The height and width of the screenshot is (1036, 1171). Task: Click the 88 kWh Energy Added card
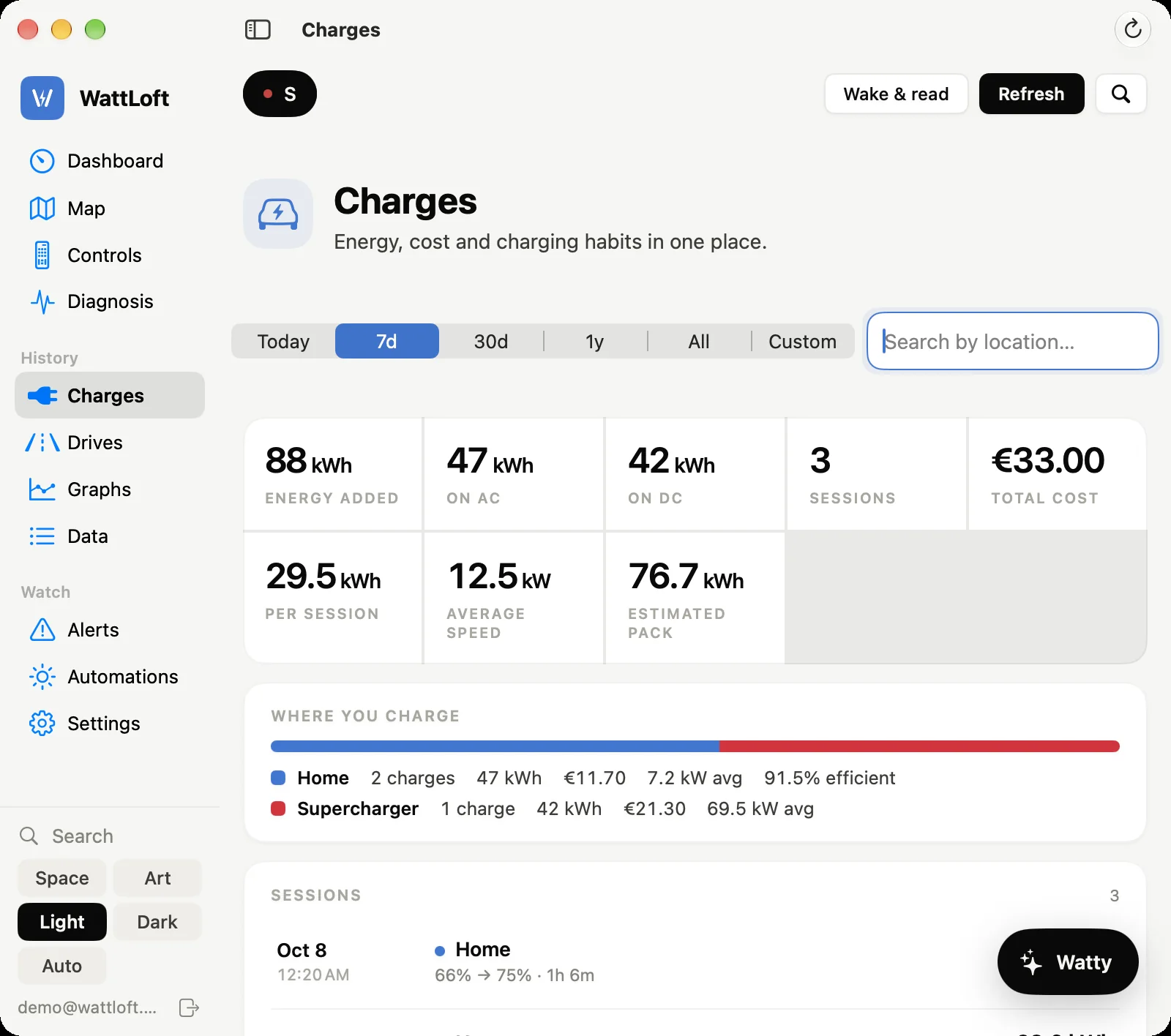click(333, 474)
